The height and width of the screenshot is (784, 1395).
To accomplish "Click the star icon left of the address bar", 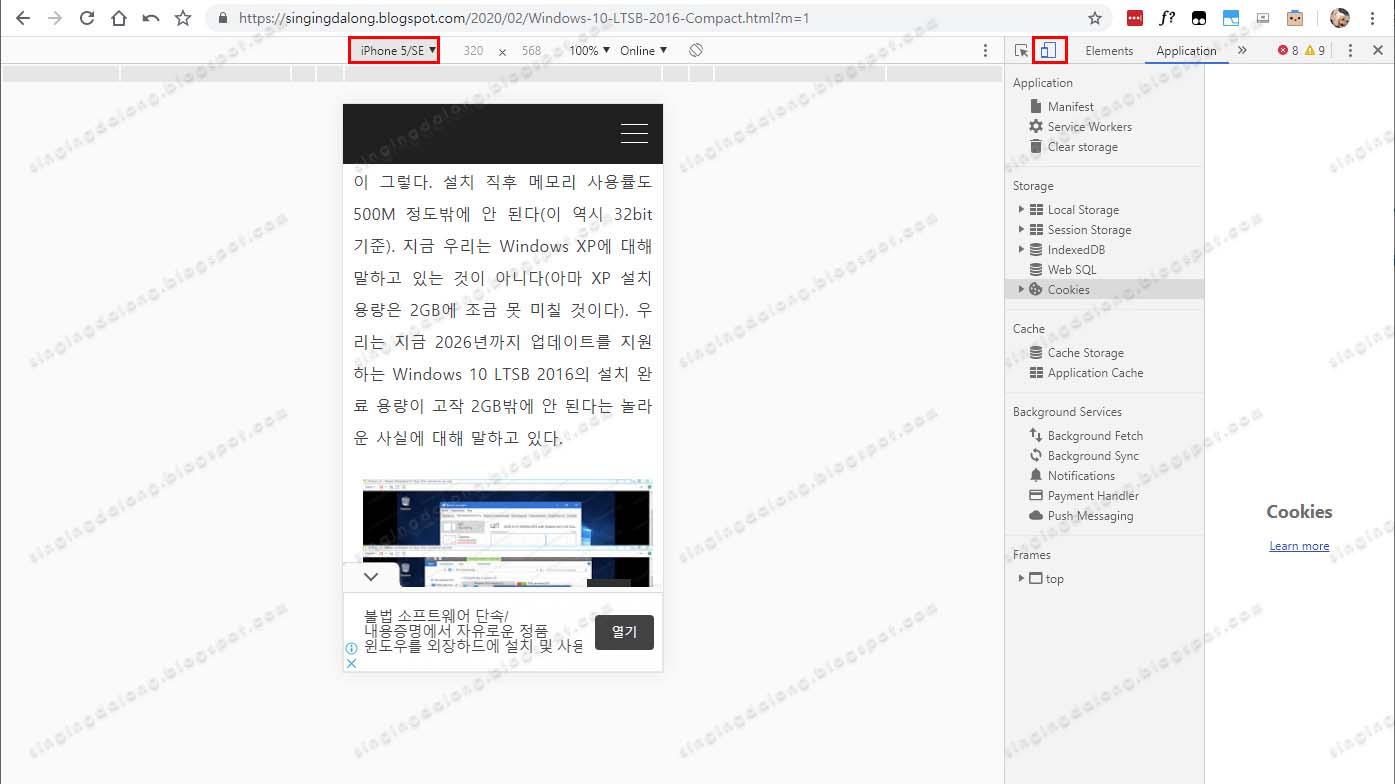I will [x=183, y=18].
